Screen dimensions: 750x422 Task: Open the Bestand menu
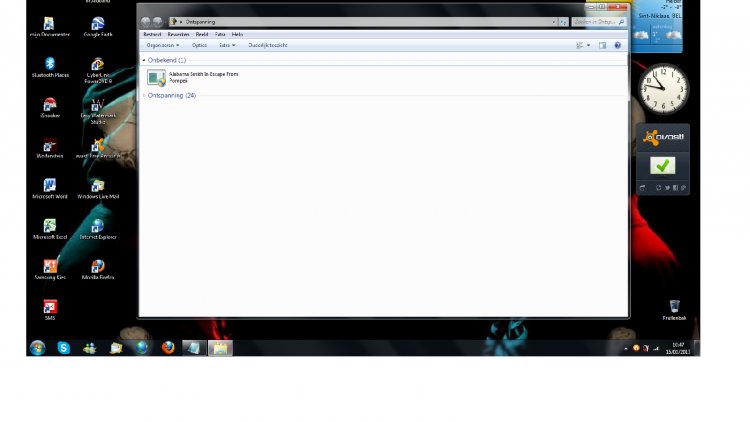(x=152, y=34)
